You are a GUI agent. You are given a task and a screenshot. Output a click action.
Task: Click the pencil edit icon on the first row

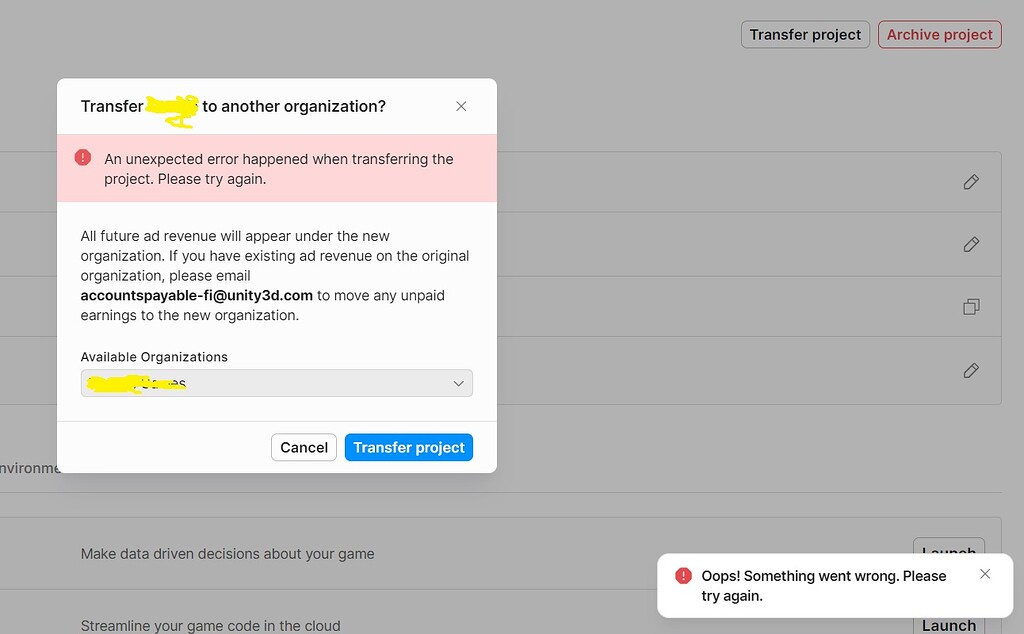pos(970,181)
